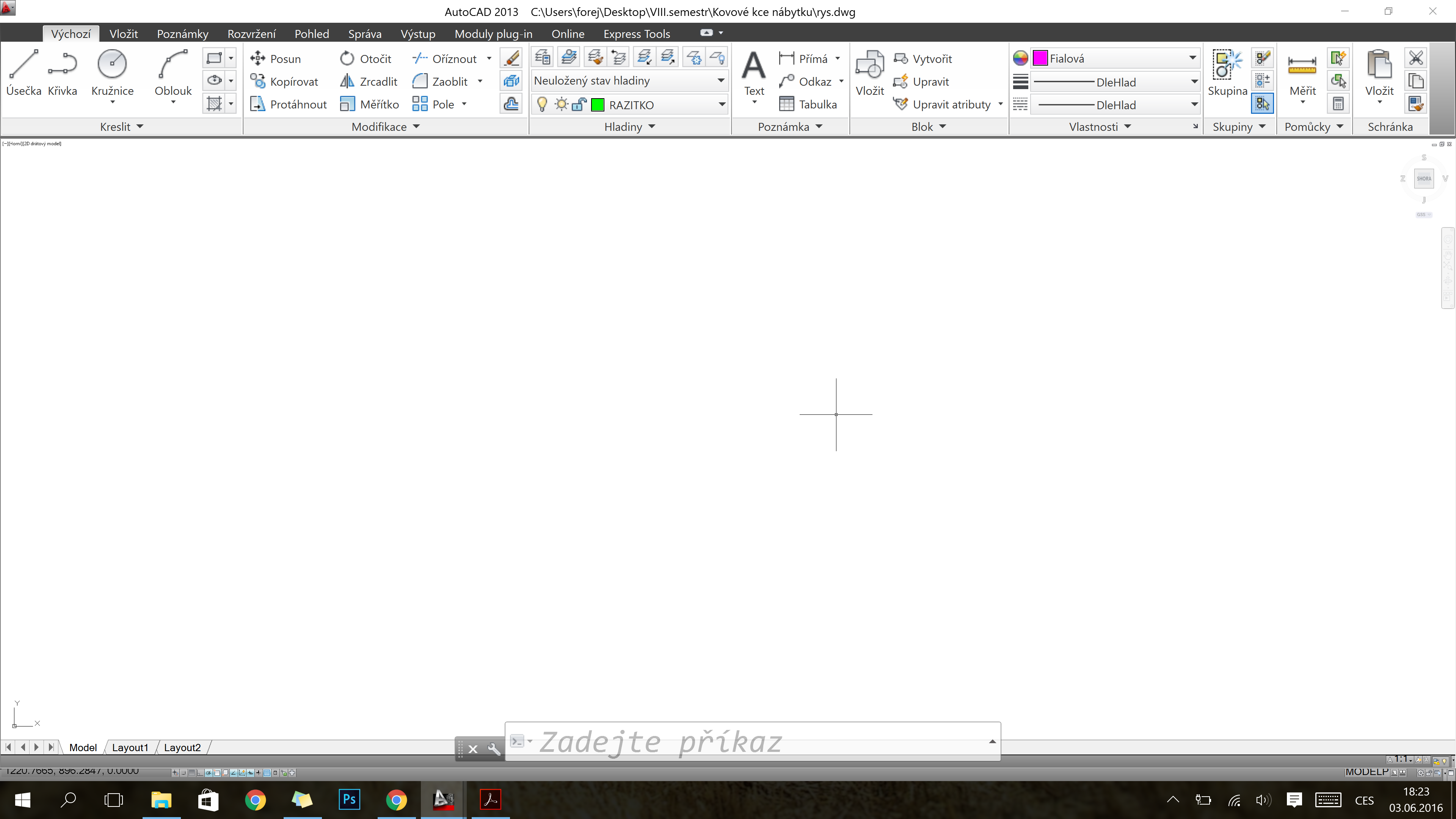Screen dimensions: 1456x819
Task: Toggle layer on/off lightbulb for RAZITKO
Action: coord(541,105)
